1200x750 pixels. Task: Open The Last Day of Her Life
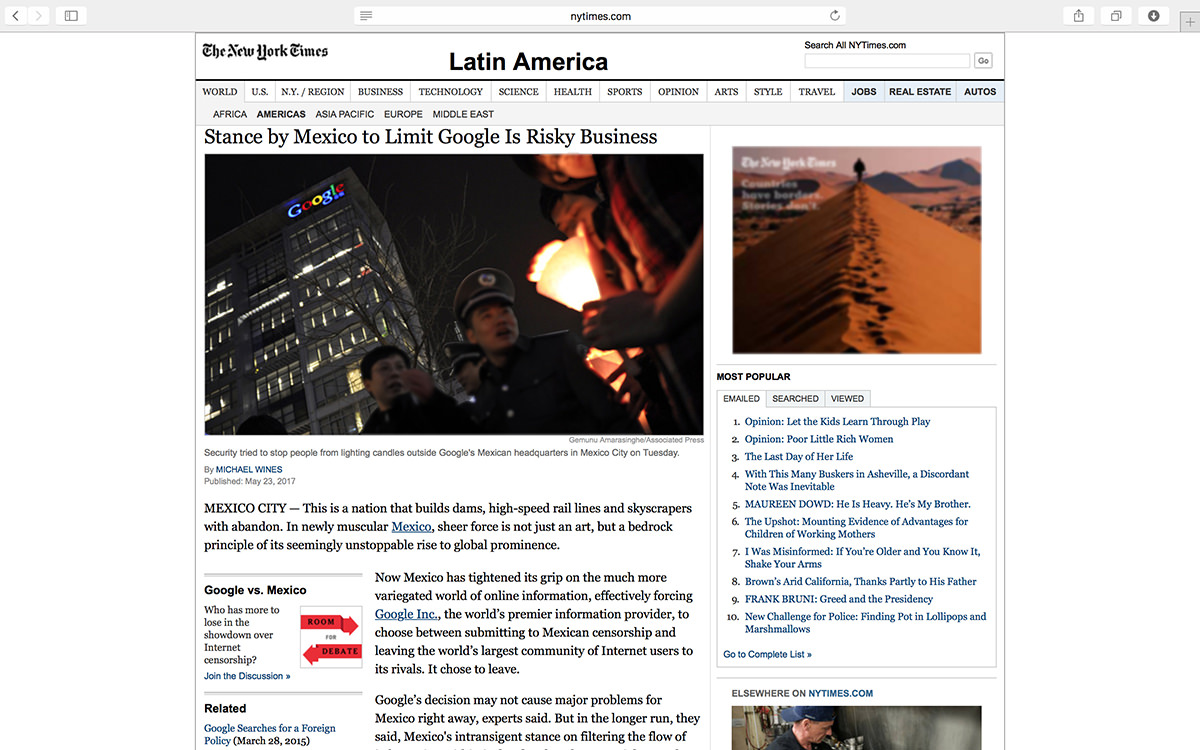click(799, 457)
